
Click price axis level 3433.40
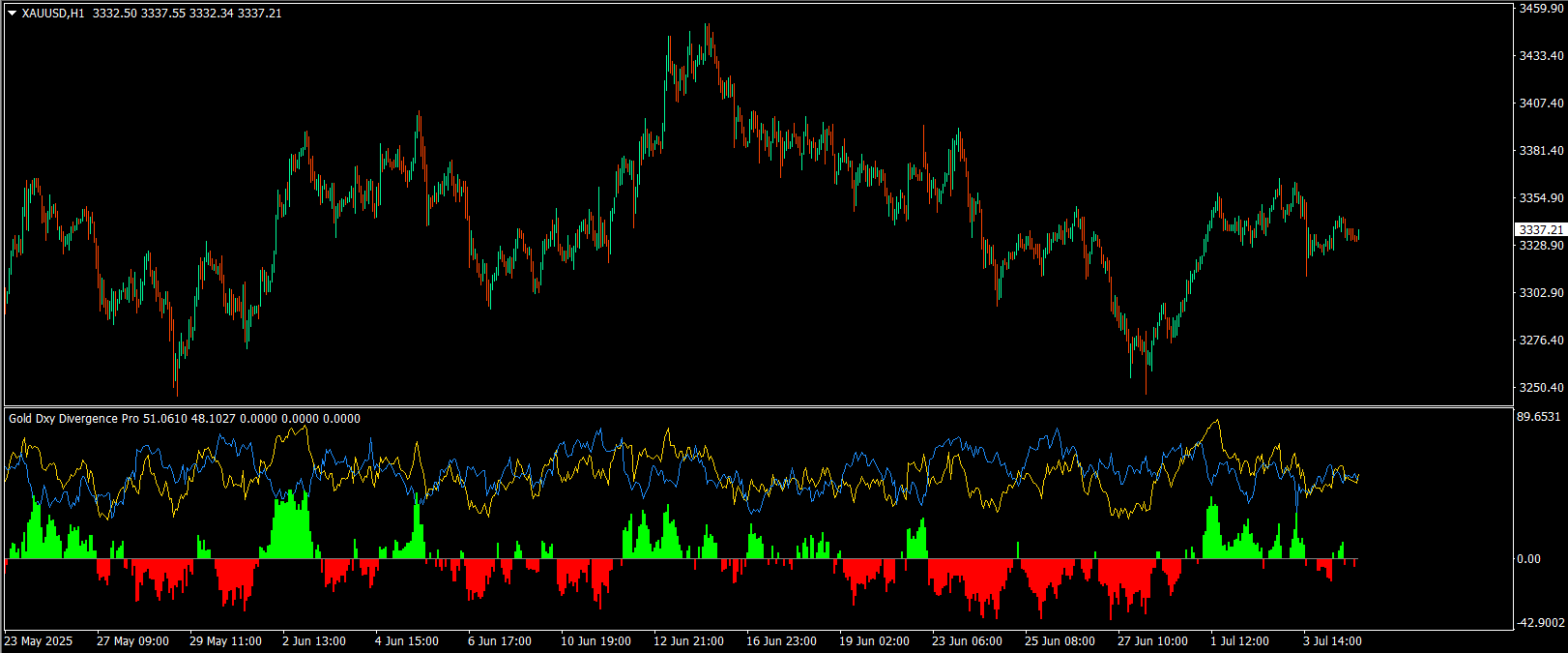(x=1542, y=56)
